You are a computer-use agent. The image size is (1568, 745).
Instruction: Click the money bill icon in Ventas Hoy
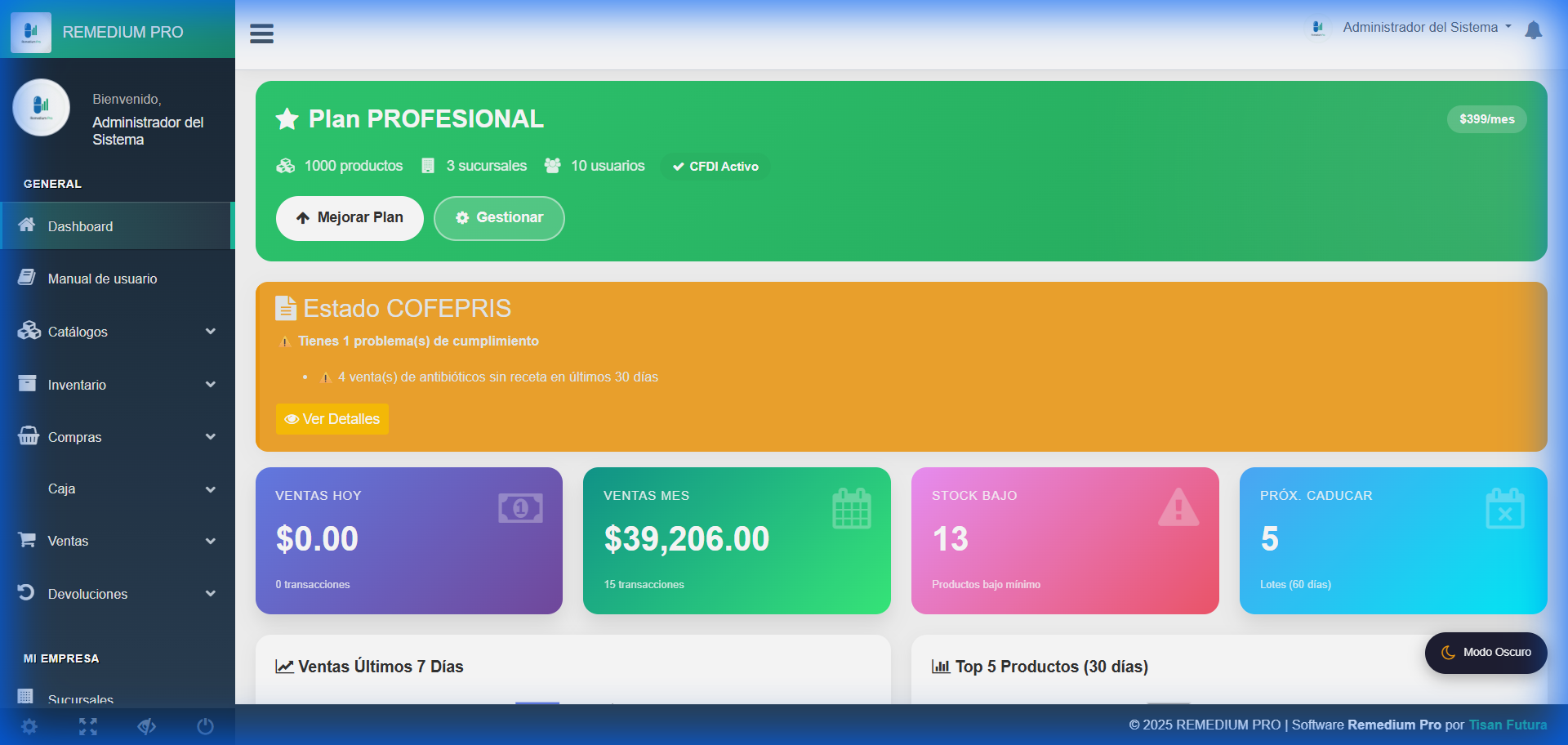(x=520, y=508)
